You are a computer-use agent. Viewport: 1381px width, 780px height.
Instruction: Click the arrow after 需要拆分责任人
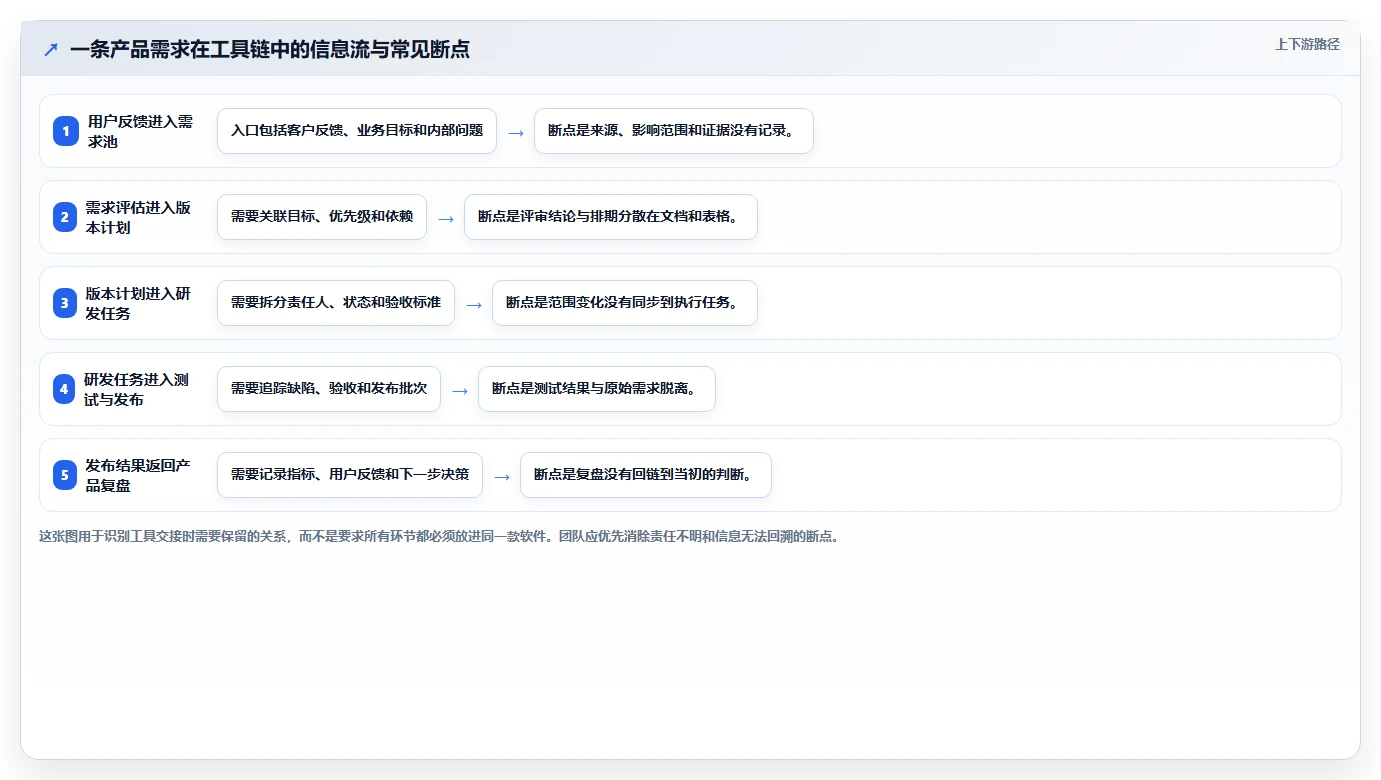(474, 304)
